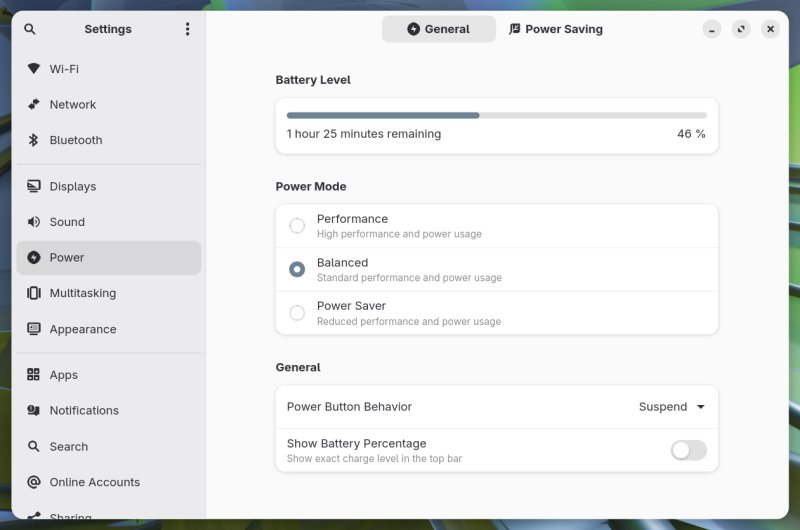Select the Performance power mode radio

[x=297, y=225]
